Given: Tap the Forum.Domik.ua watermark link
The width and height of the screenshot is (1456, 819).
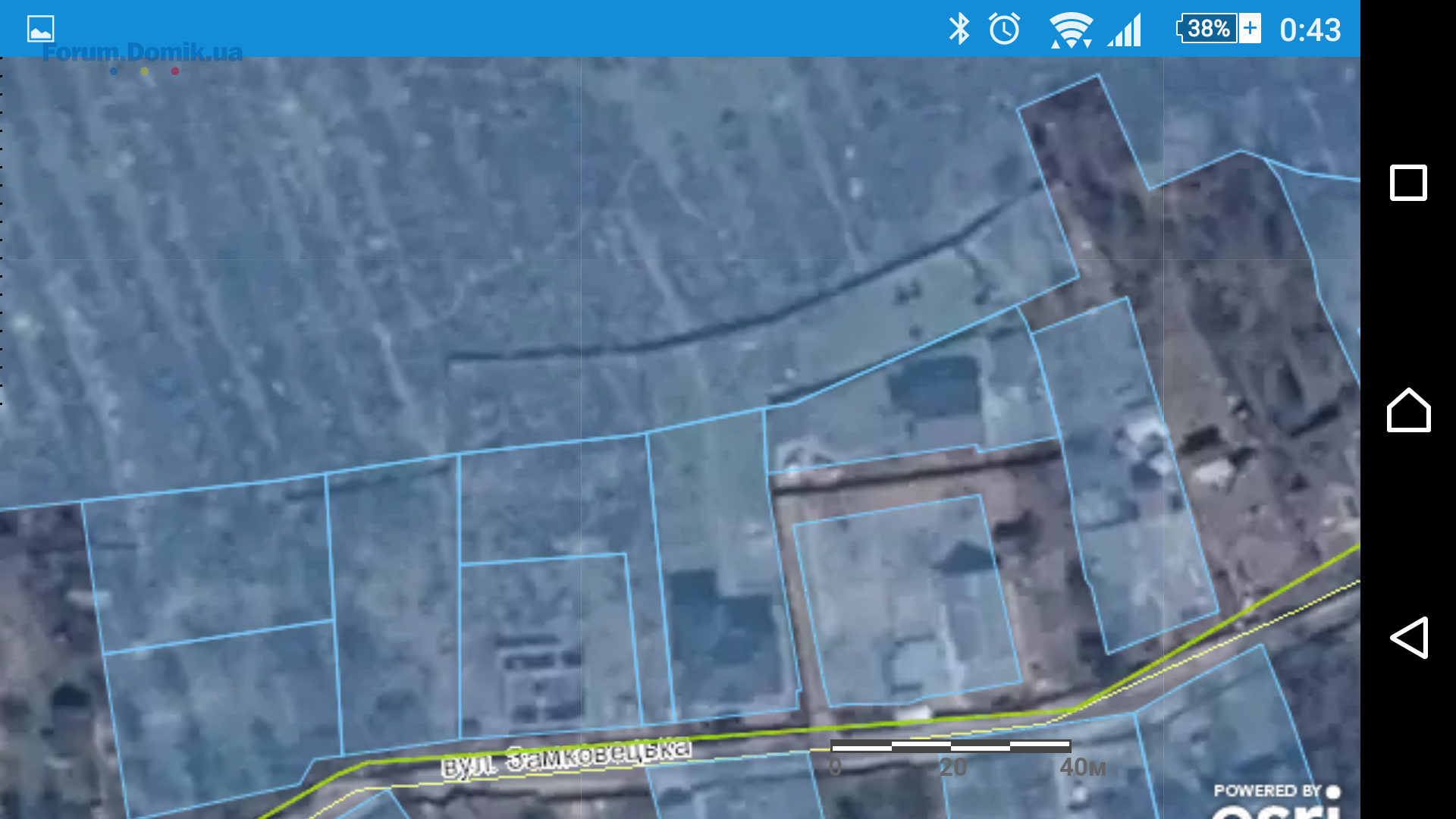Looking at the screenshot, I should [143, 52].
